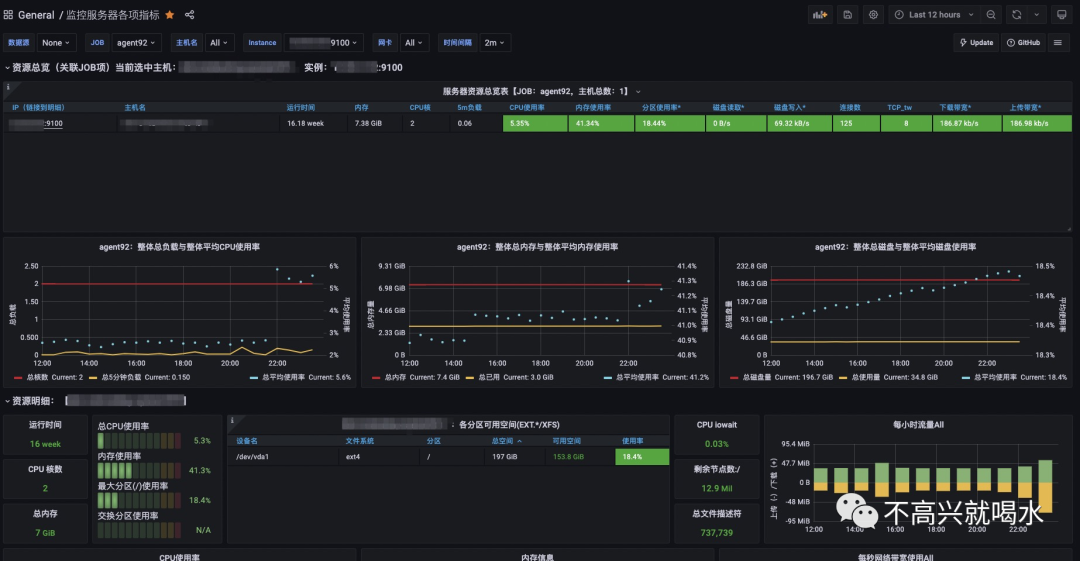Open the Update link
This screenshot has height=561, width=1080.
point(977,43)
